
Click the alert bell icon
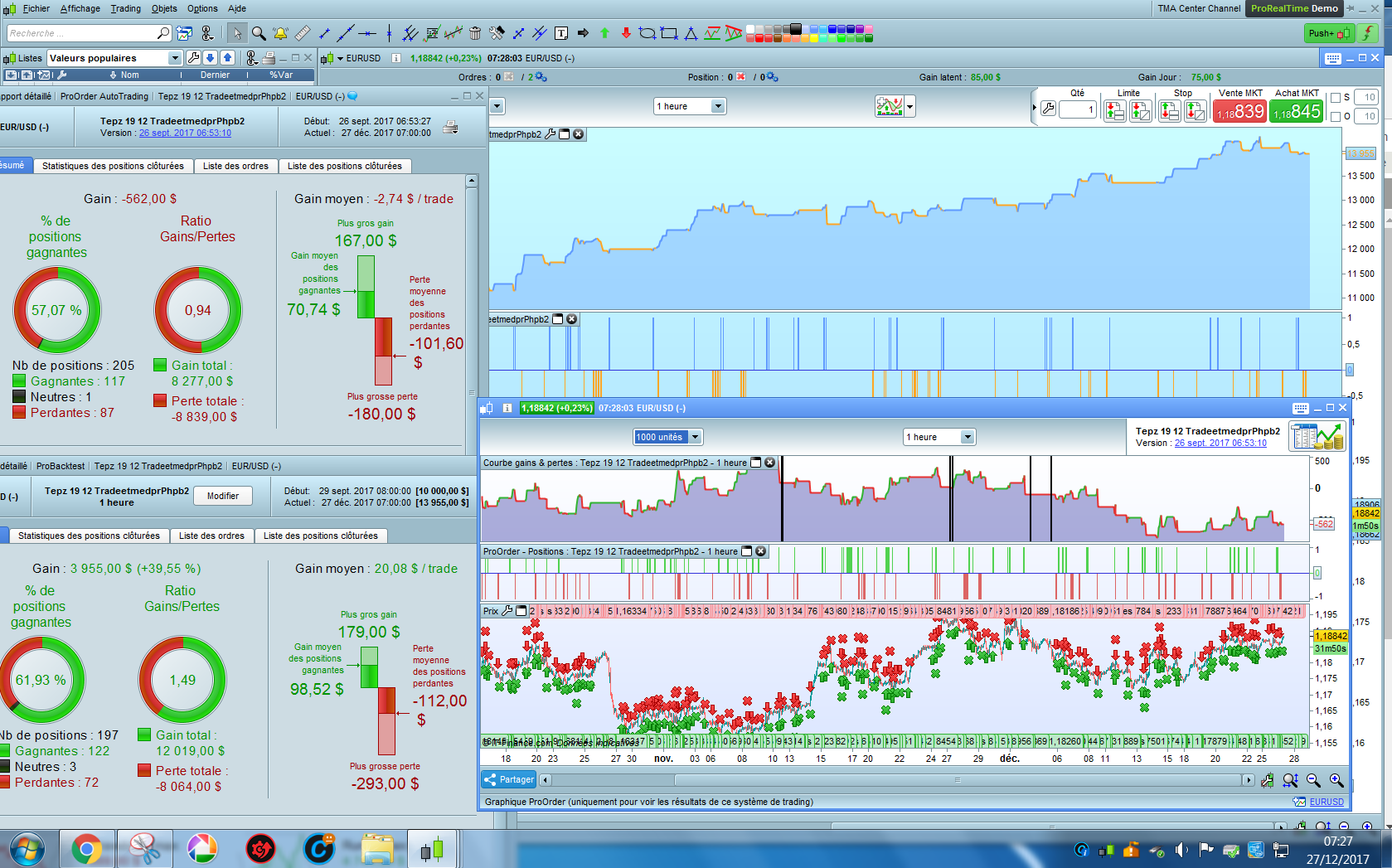[280, 33]
